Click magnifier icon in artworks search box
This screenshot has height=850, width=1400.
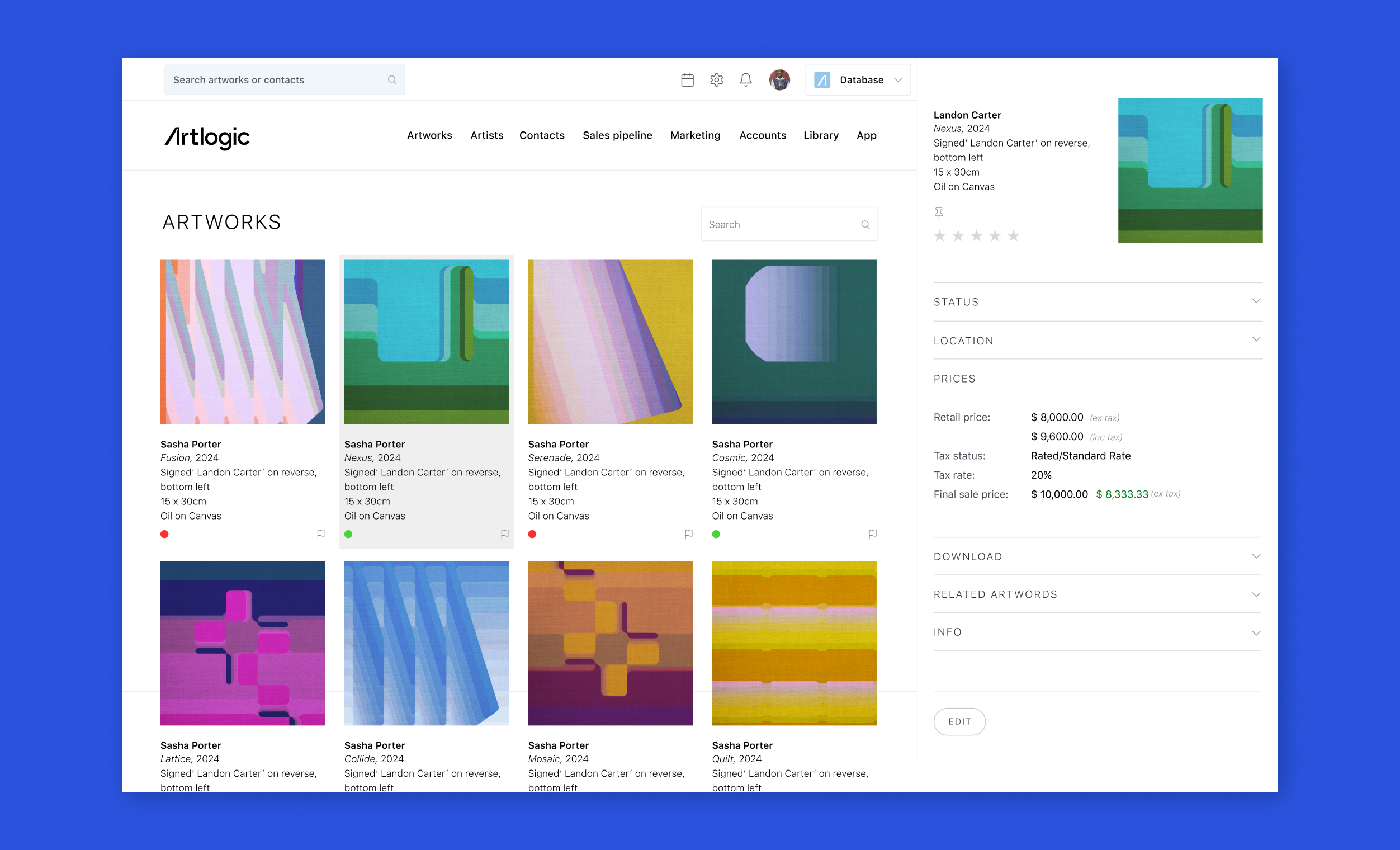865,225
